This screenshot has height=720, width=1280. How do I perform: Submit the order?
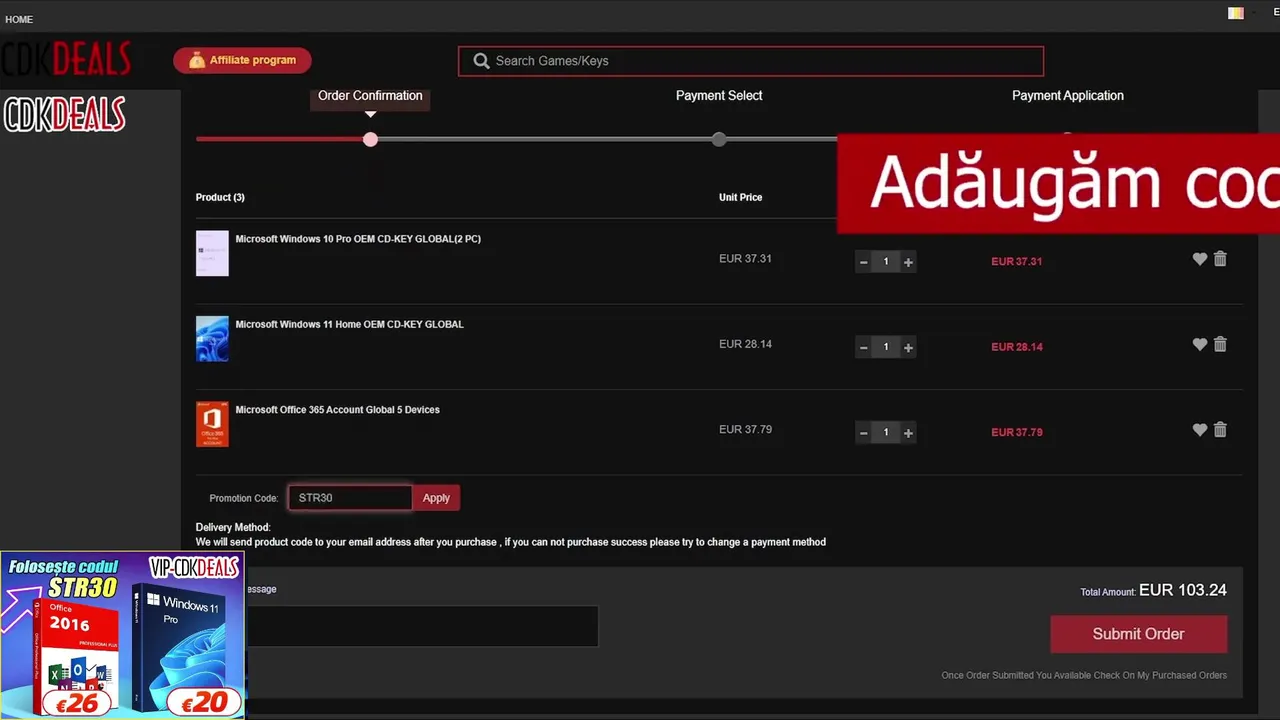point(1138,634)
